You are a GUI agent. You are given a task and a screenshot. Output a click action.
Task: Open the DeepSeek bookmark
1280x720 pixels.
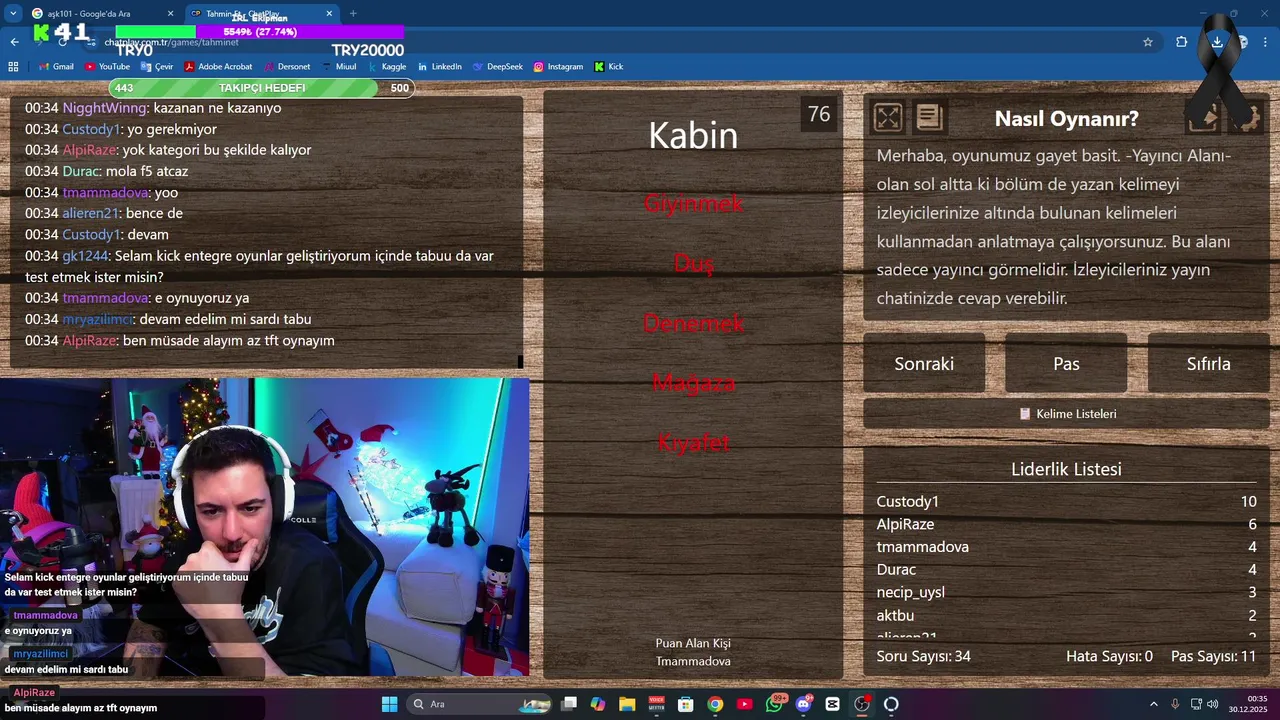click(x=497, y=67)
